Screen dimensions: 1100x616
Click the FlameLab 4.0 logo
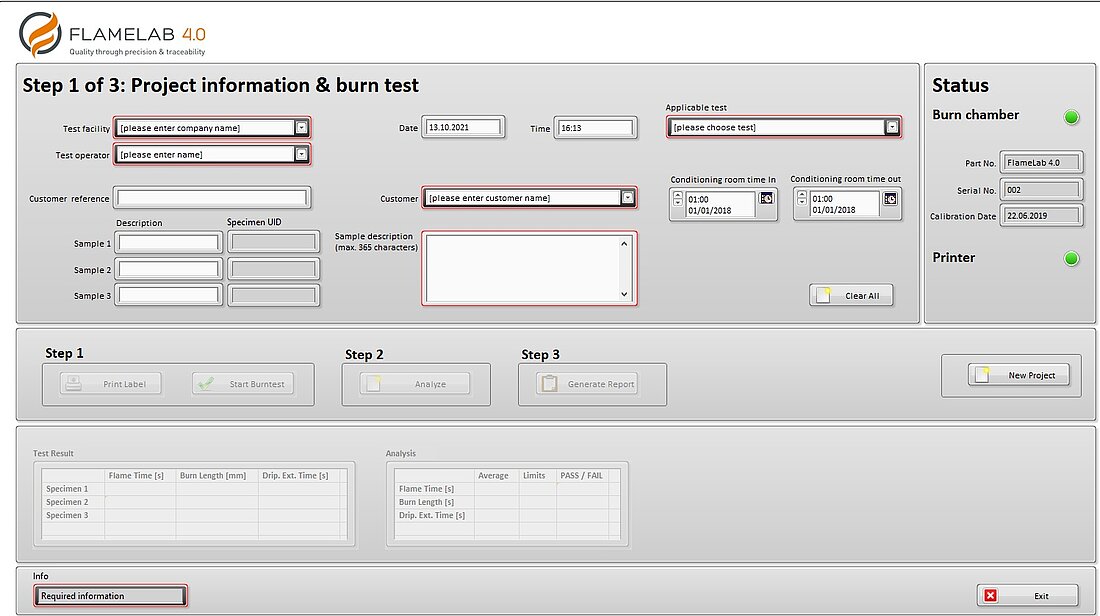point(113,36)
